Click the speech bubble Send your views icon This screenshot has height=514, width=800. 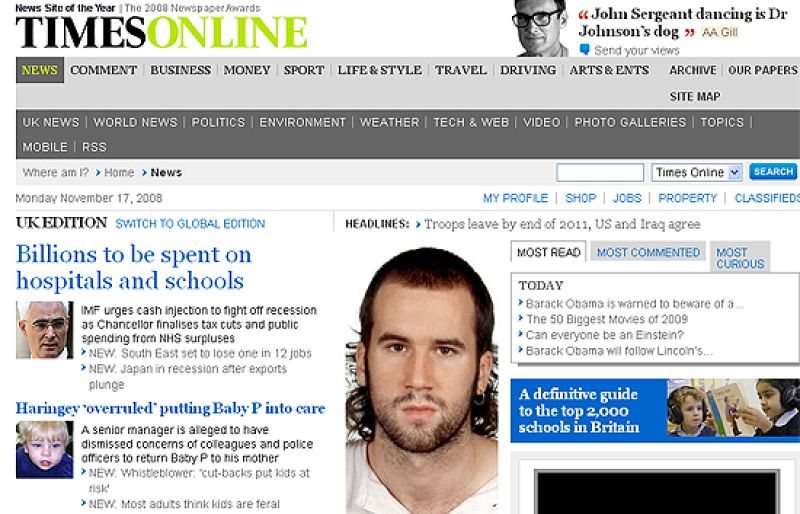pyautogui.click(x=585, y=50)
